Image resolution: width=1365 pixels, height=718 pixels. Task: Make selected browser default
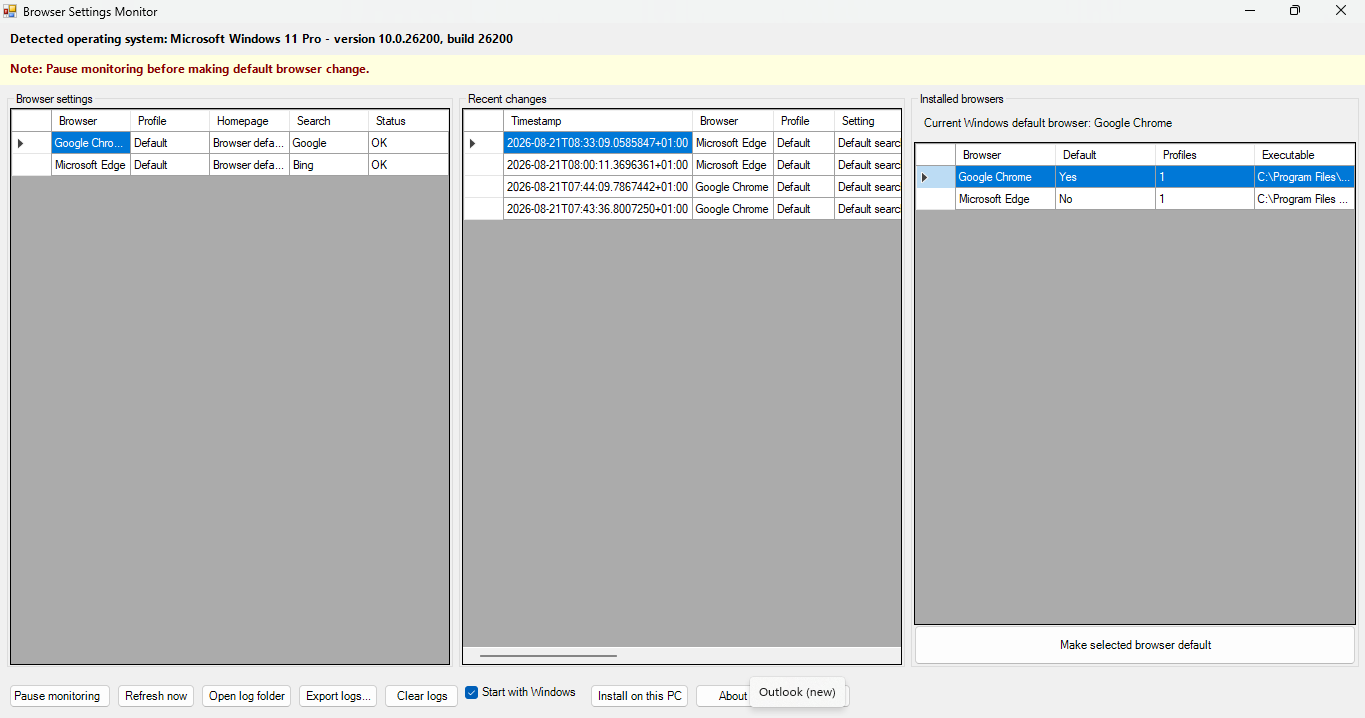pyautogui.click(x=1135, y=645)
